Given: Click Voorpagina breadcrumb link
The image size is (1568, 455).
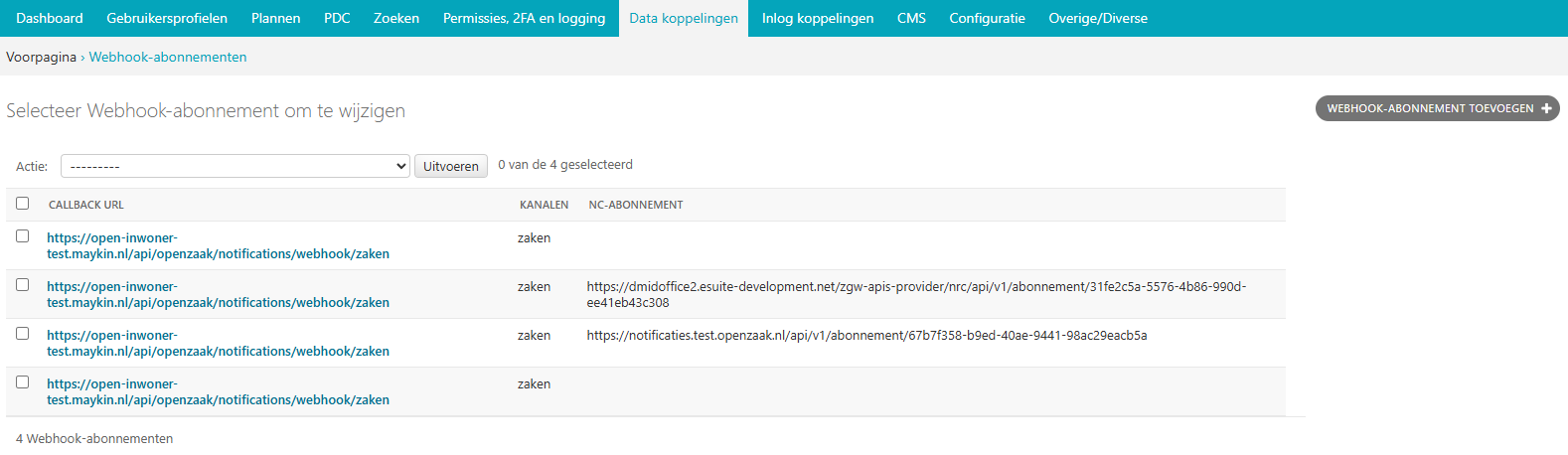Looking at the screenshot, I should coord(41,57).
